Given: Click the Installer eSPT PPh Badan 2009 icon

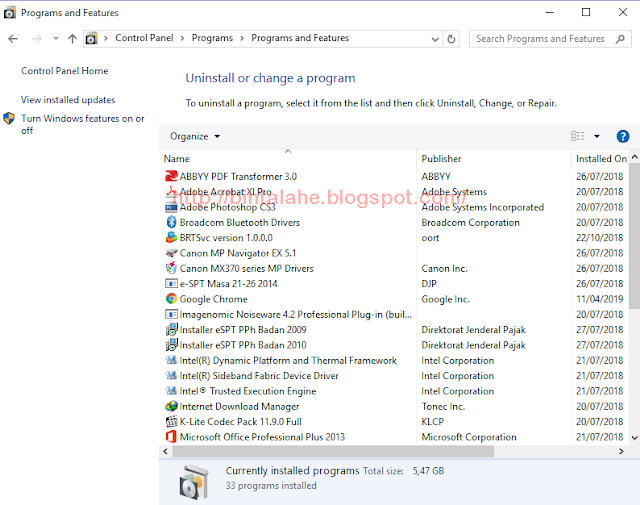Looking at the screenshot, I should (171, 329).
